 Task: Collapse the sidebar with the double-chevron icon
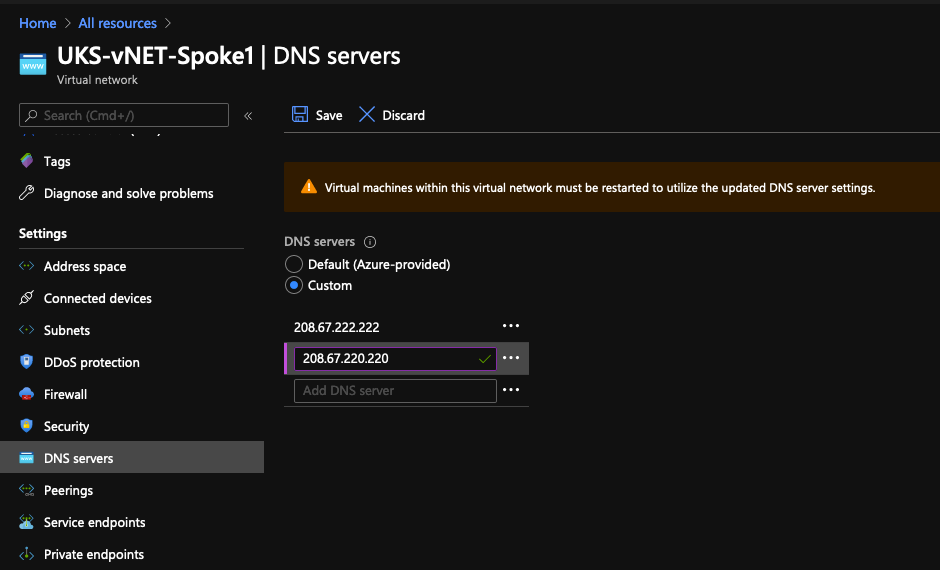[x=248, y=116]
